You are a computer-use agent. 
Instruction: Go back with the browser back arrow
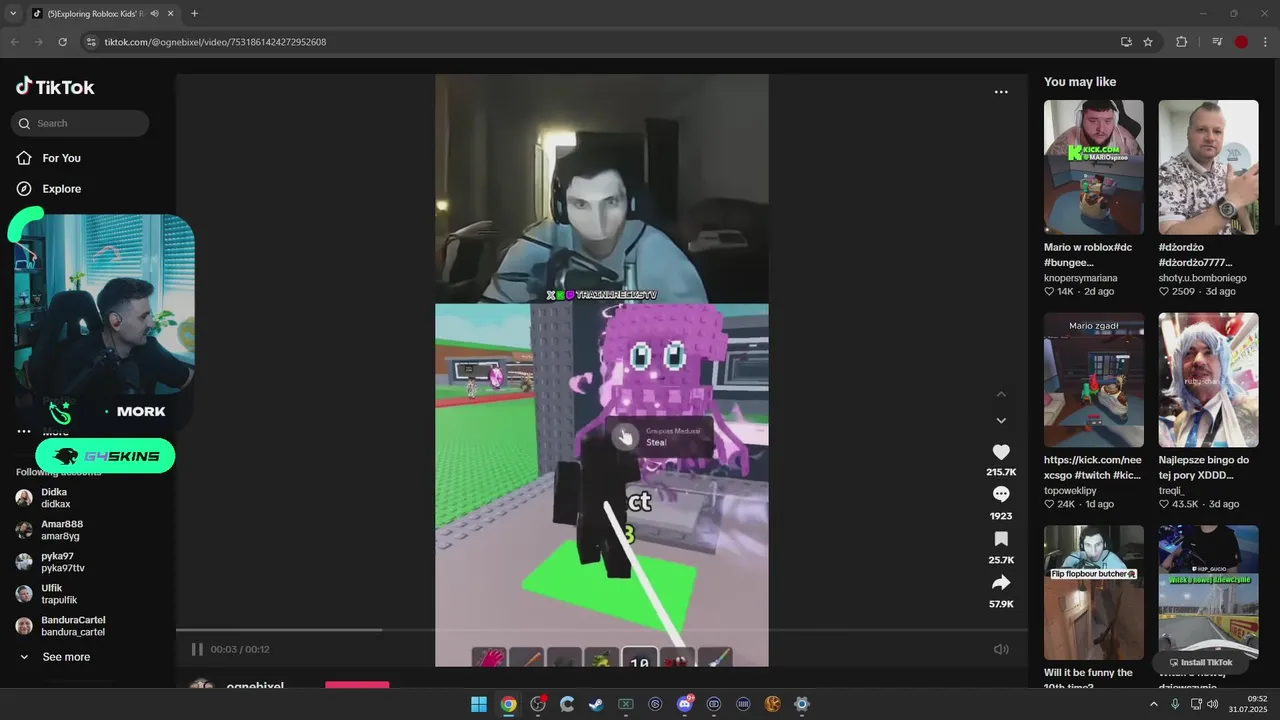tap(14, 42)
